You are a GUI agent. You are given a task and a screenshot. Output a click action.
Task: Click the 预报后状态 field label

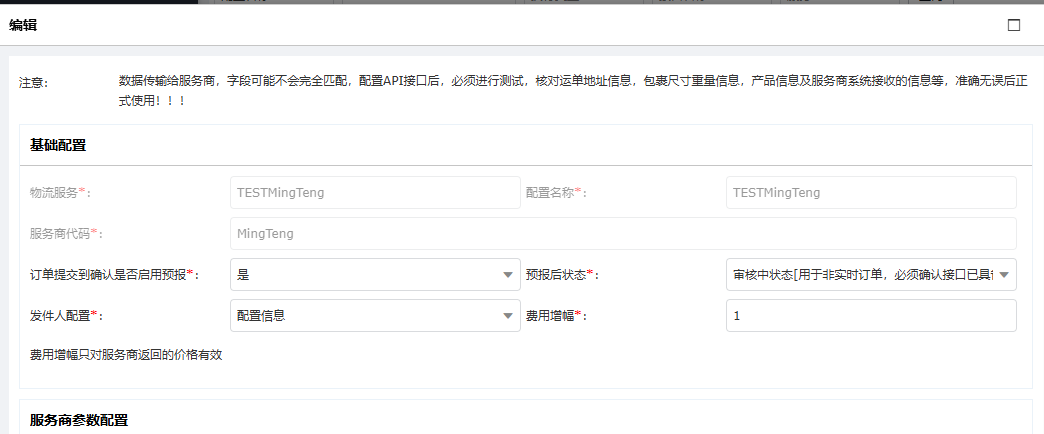(x=561, y=274)
